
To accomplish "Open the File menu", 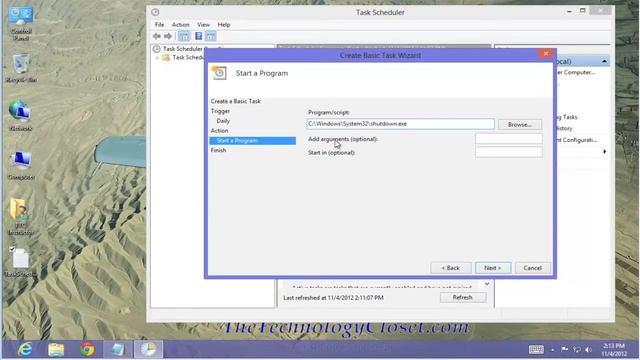I will point(159,24).
